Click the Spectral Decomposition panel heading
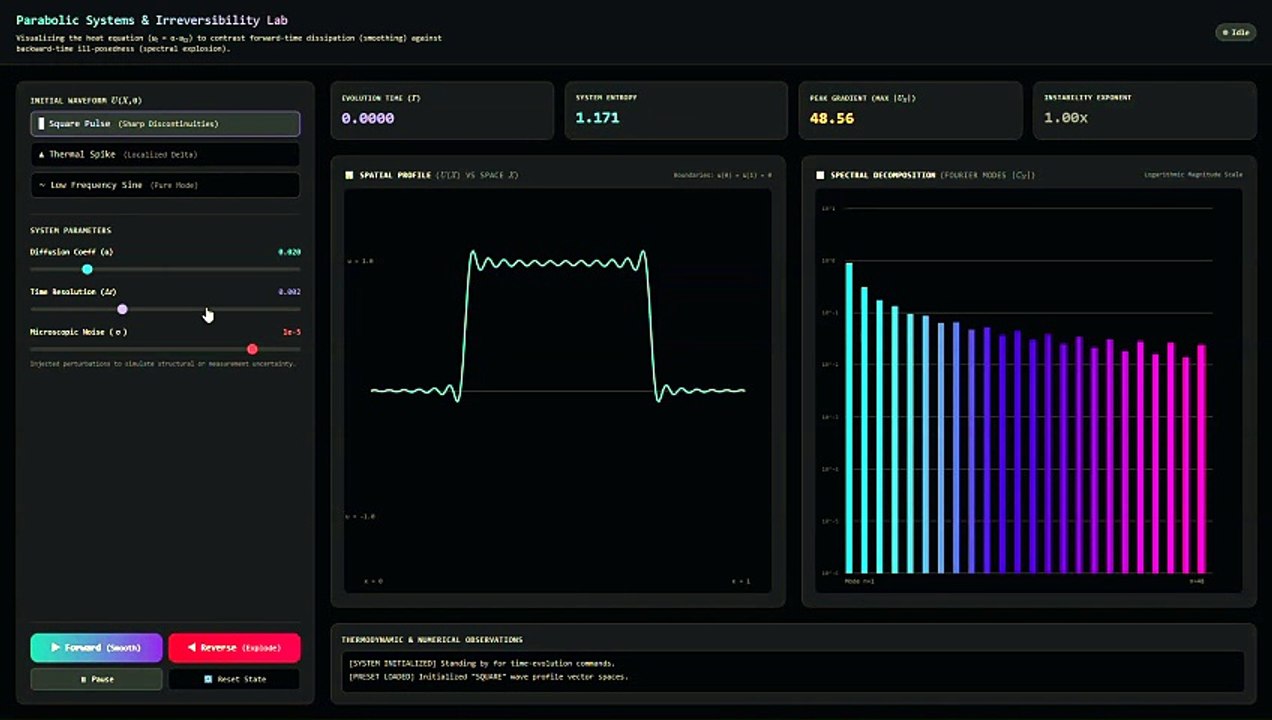Image resolution: width=1272 pixels, height=720 pixels. click(x=926, y=175)
